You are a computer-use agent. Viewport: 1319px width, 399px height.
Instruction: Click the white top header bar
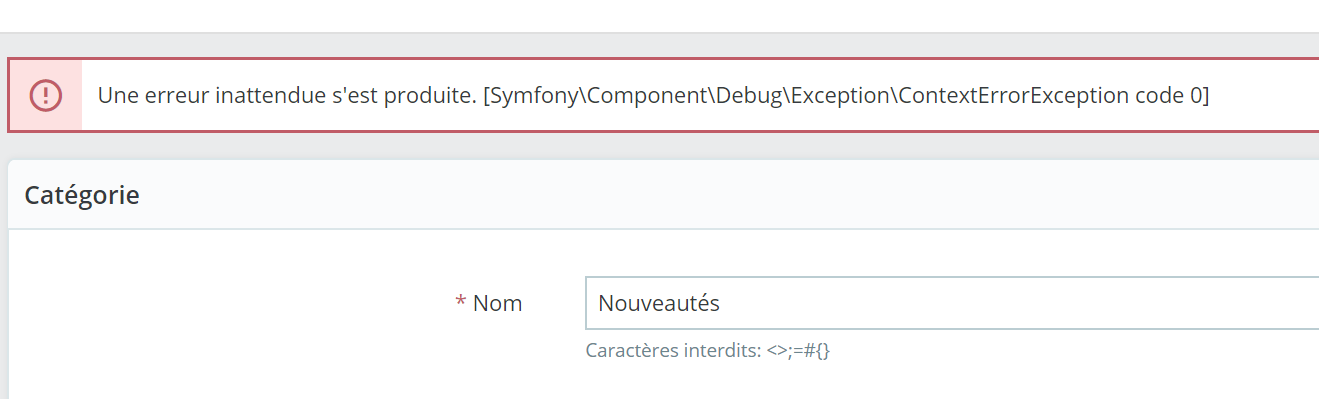click(659, 15)
